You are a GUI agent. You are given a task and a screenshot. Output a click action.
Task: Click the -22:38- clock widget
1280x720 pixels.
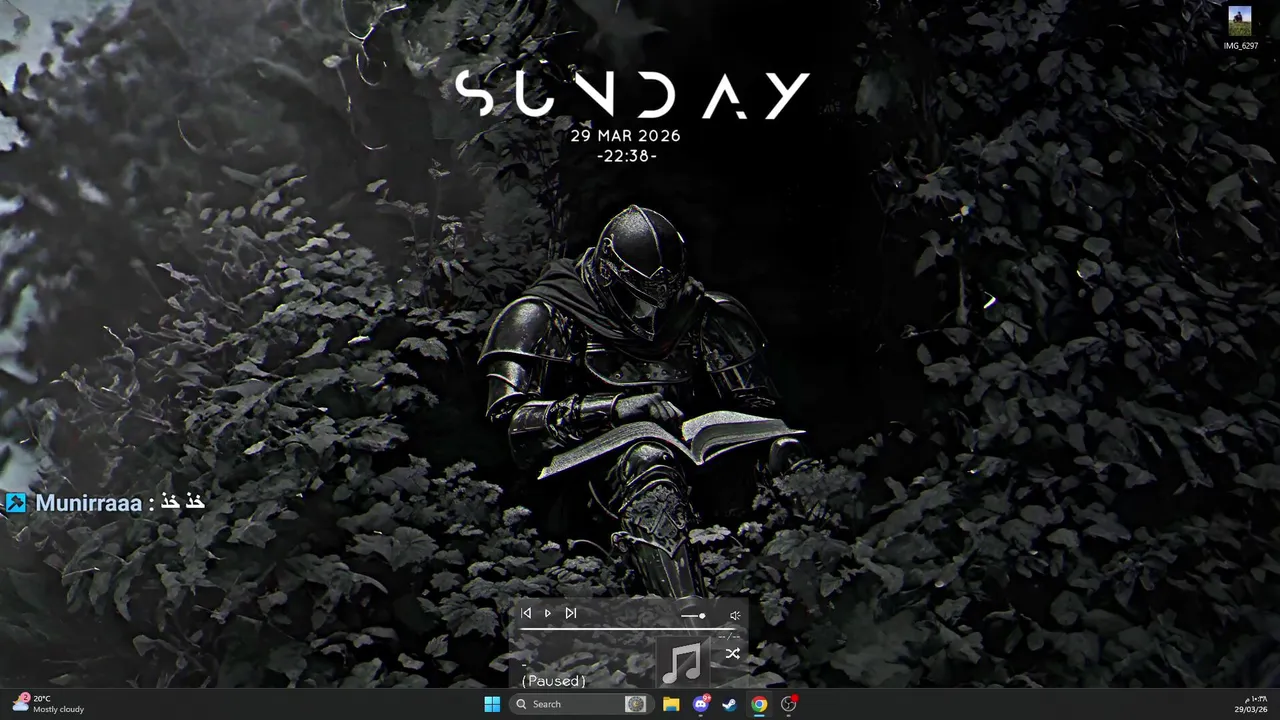[x=626, y=156]
